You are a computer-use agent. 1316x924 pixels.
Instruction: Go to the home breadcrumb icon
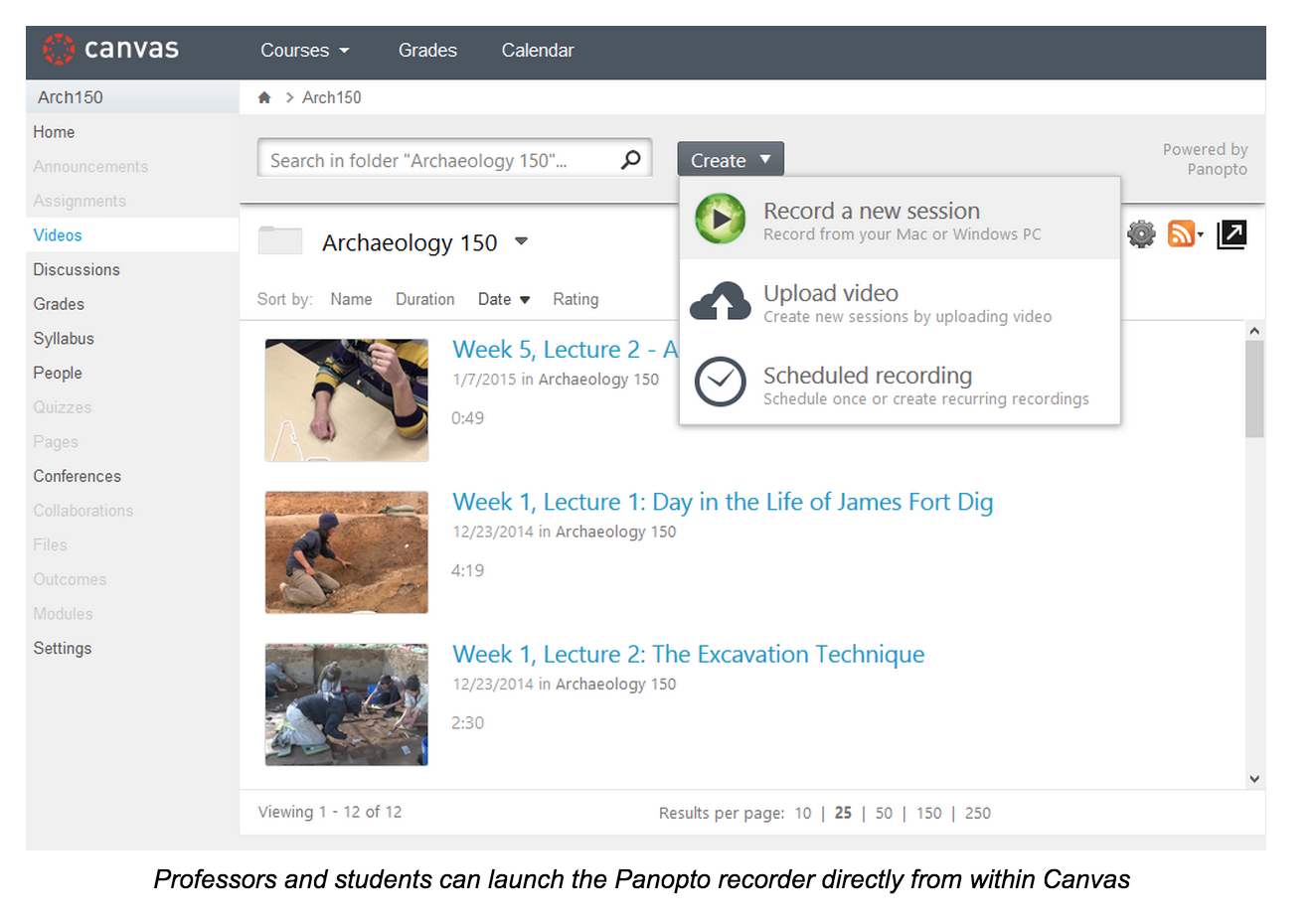(x=264, y=97)
